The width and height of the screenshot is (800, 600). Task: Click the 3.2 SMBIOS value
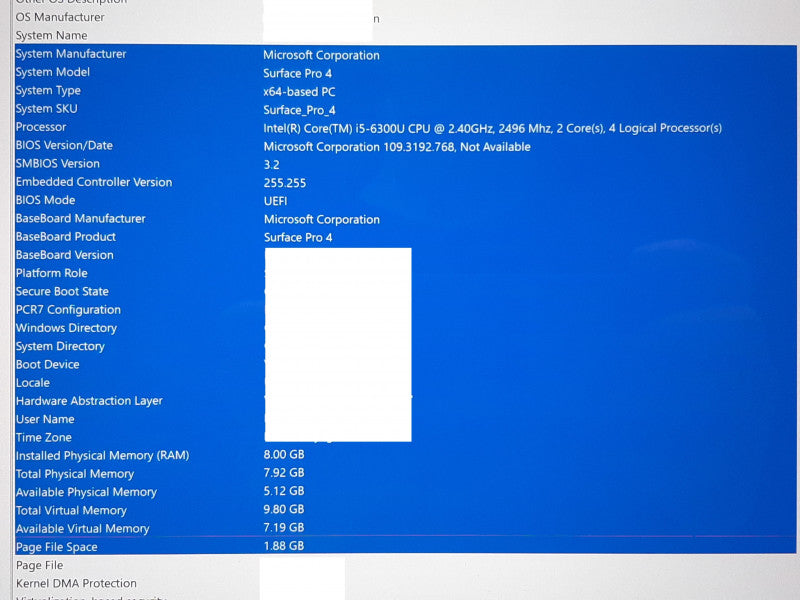point(271,165)
